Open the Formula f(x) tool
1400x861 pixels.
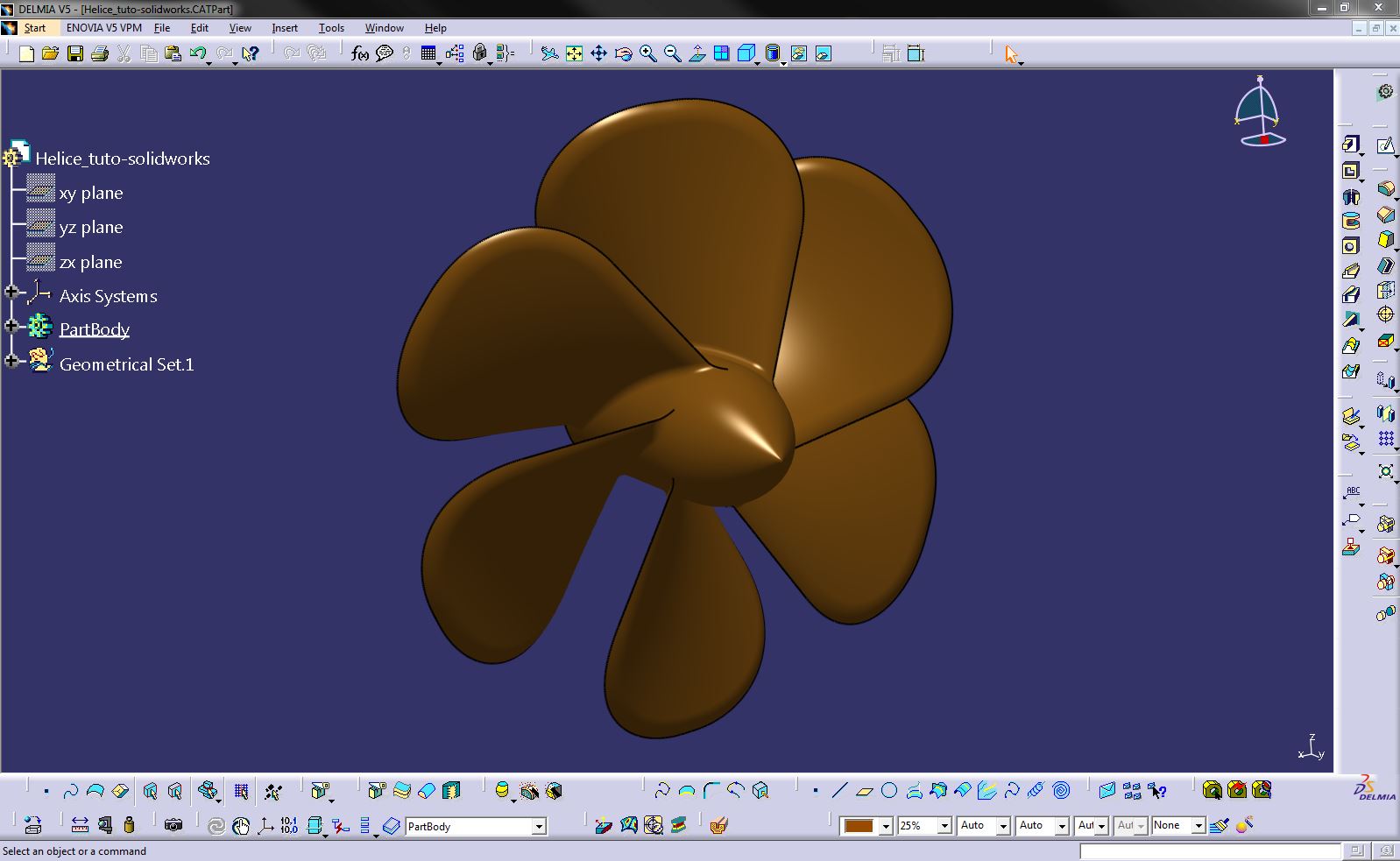(359, 53)
